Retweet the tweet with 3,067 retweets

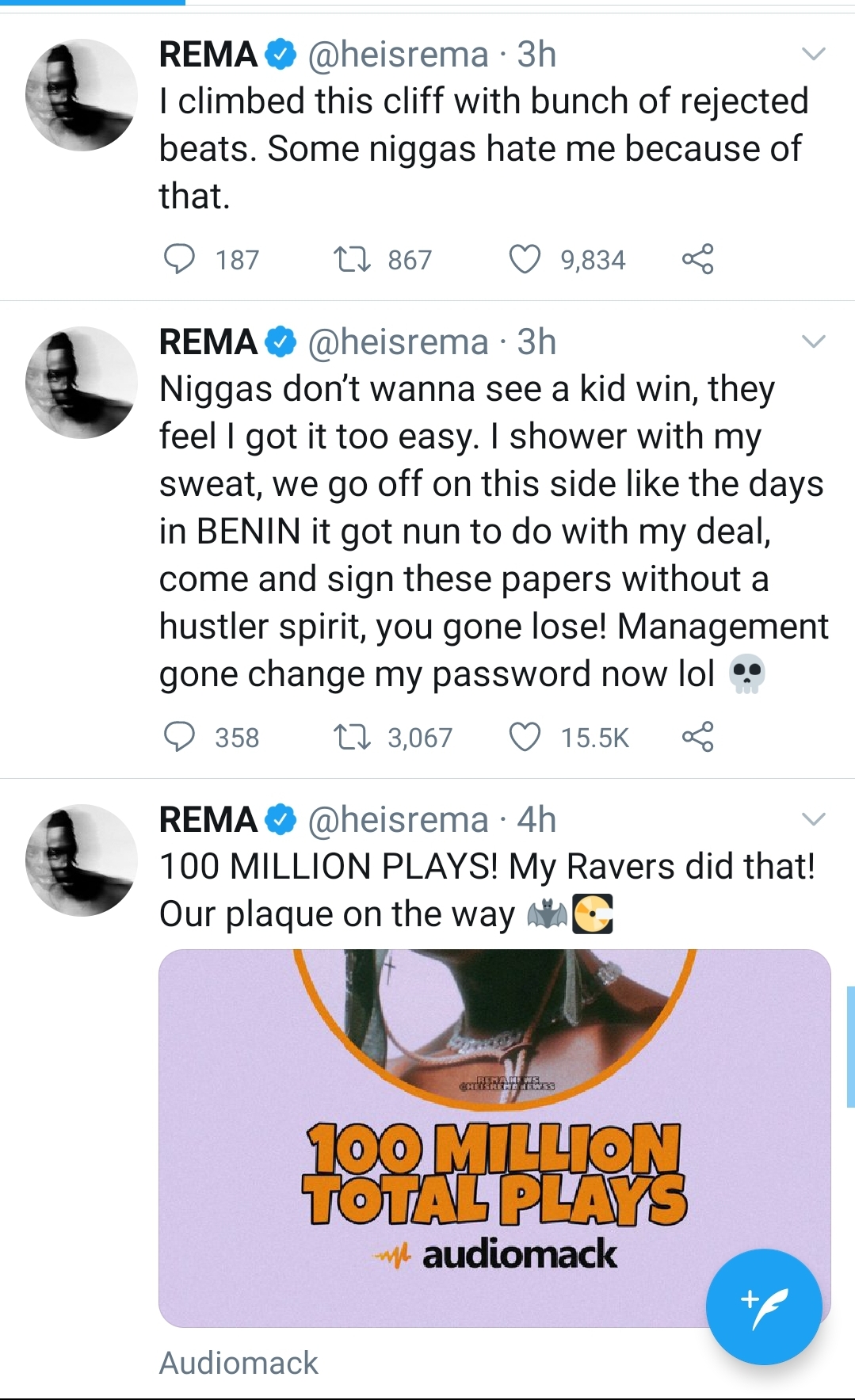pos(351,737)
